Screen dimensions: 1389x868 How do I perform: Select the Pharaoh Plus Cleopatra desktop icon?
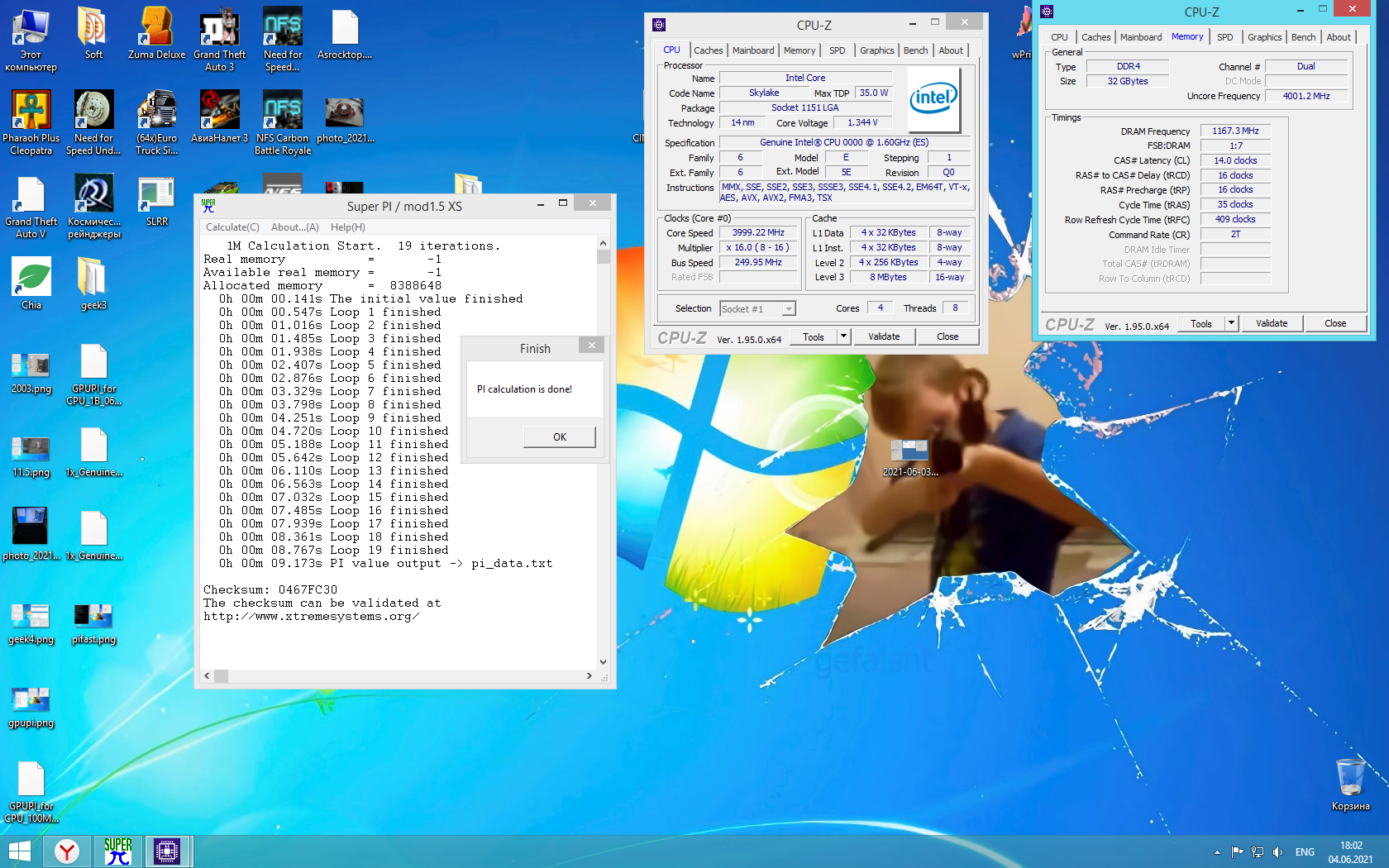coord(31,122)
